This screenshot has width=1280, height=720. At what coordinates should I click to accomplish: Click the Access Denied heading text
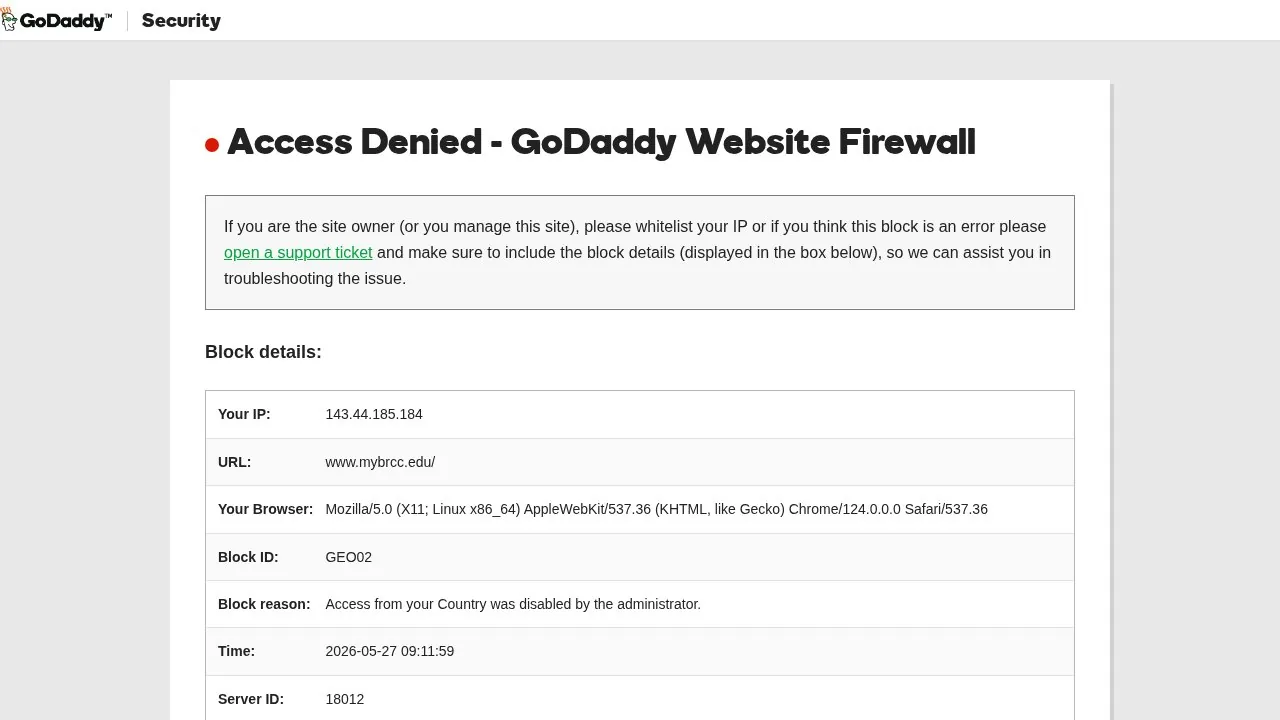click(601, 142)
